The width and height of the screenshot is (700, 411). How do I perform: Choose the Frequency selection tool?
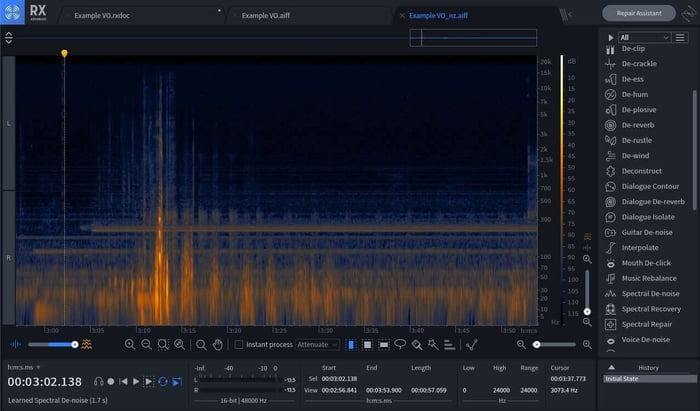click(383, 345)
